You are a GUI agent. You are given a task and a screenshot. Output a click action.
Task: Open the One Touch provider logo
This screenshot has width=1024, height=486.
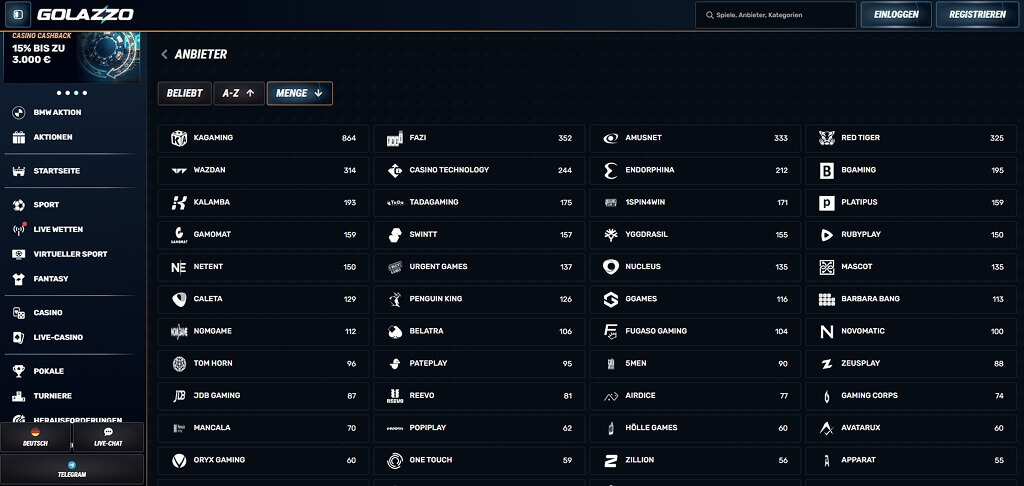tap(394, 461)
